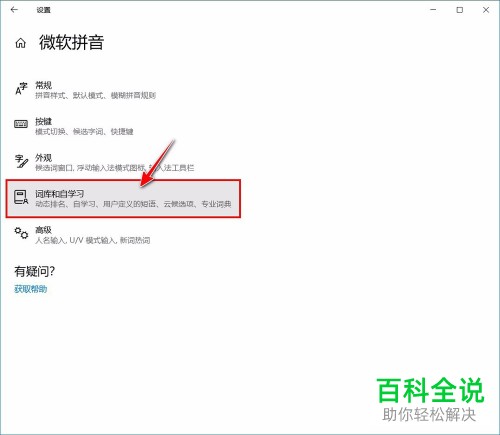Viewport: 500px width, 435px height.
Task: Open the 词库和自学习 settings entry
Action: tap(123, 199)
